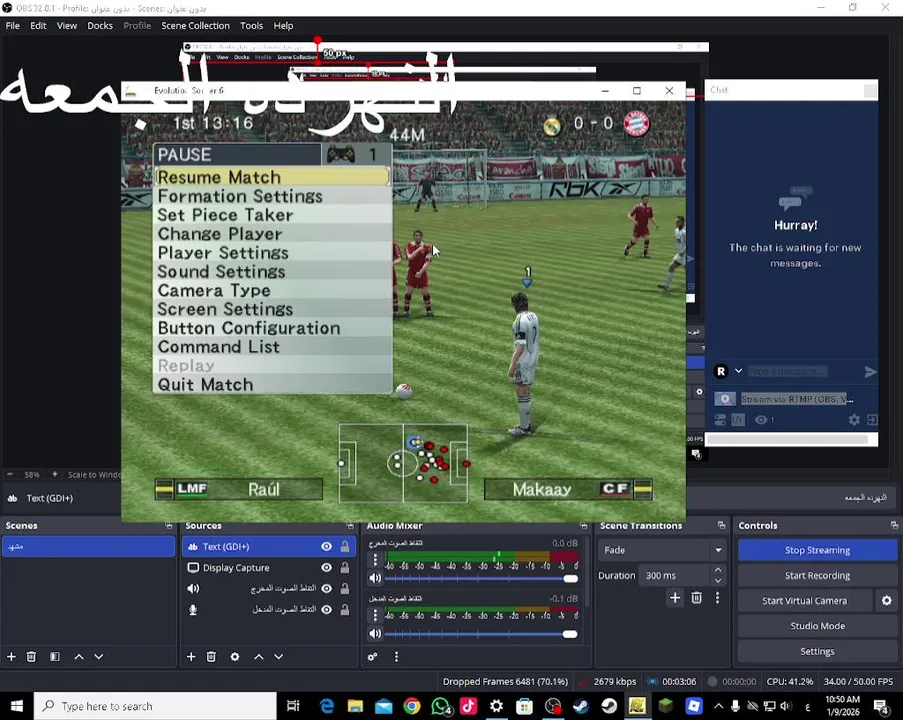Mute the second audio mixer channel
Image resolution: width=903 pixels, height=720 pixels.
pos(375,634)
